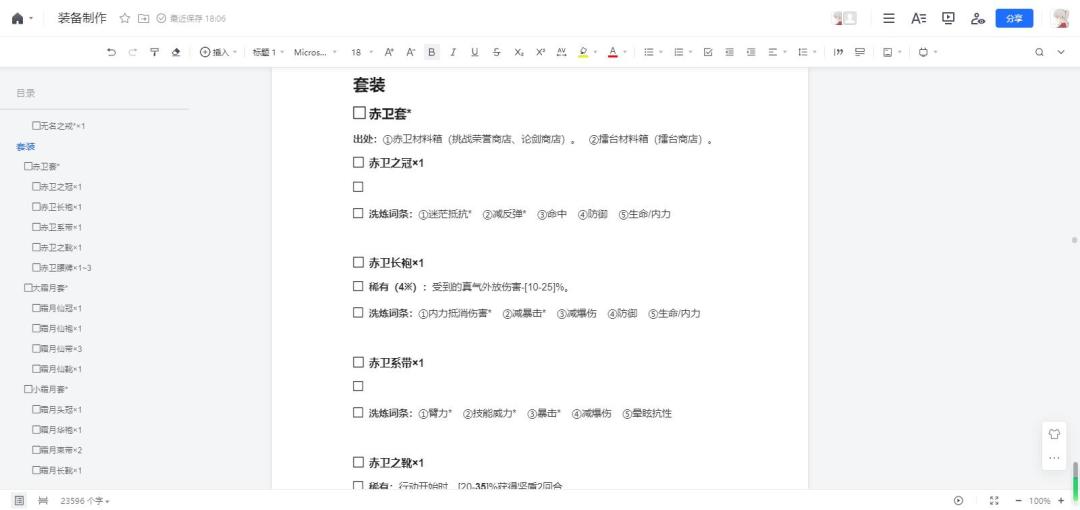Open the plugins dropdown

point(927,52)
